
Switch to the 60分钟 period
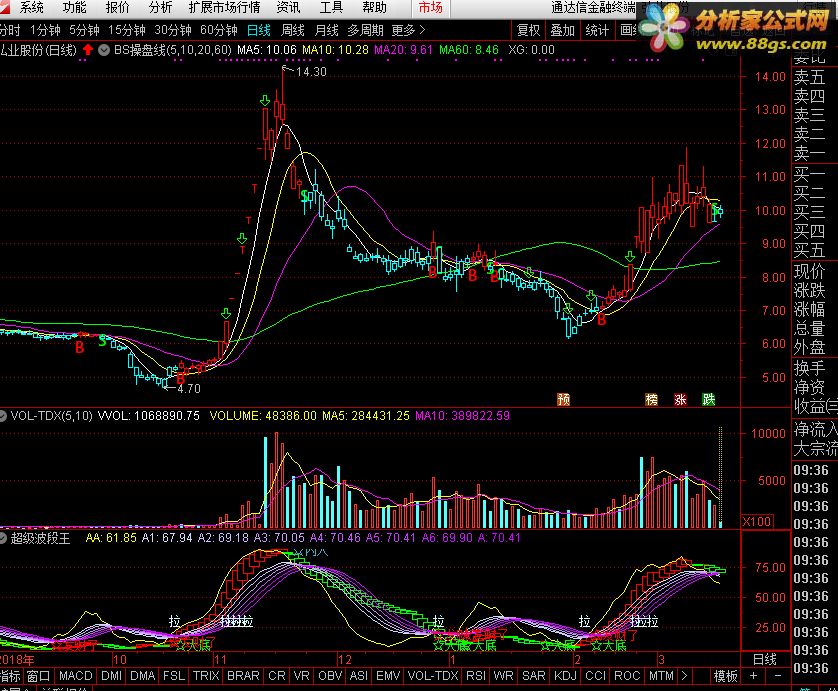tap(219, 30)
